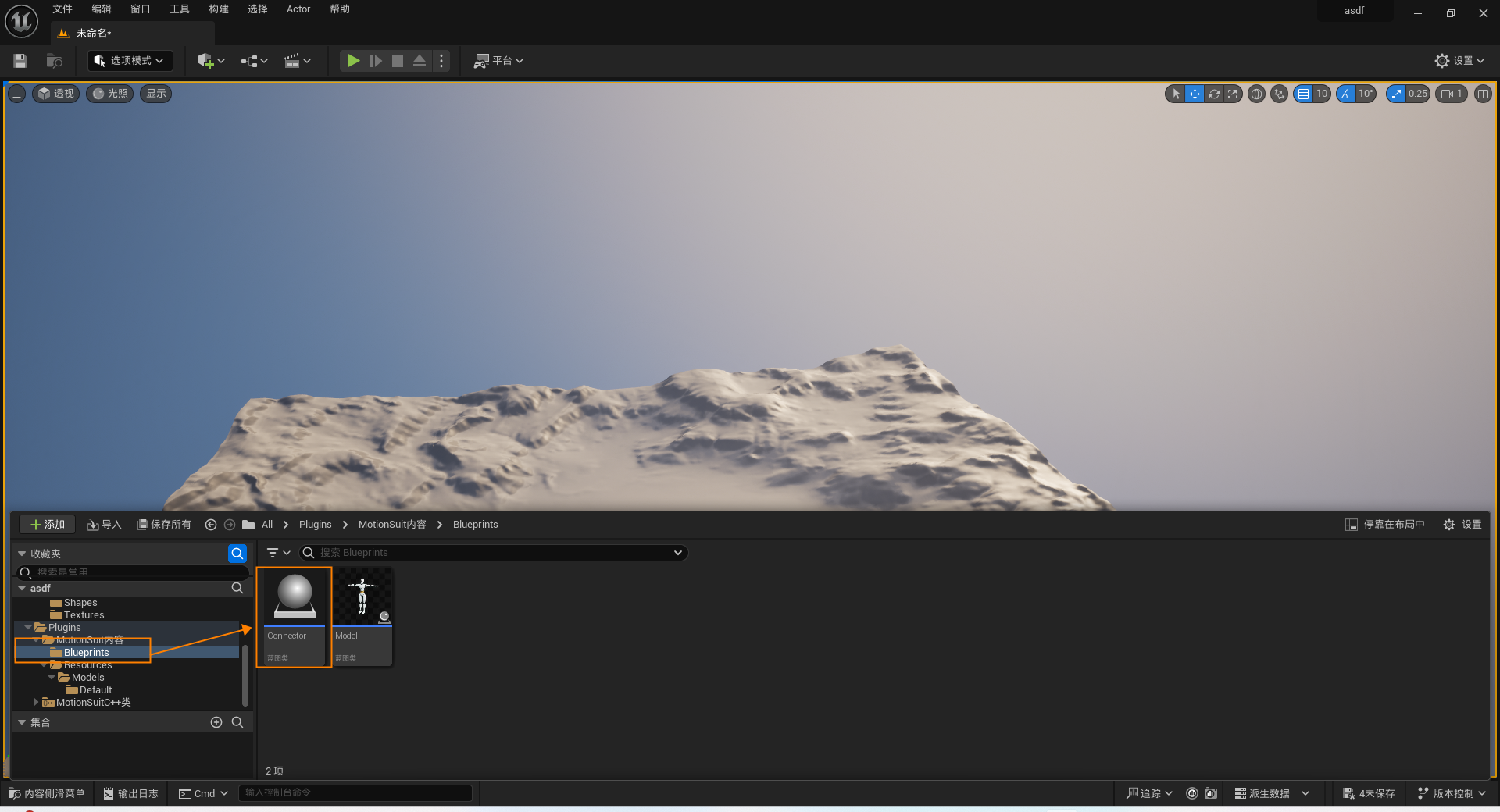The width and height of the screenshot is (1500, 812).
Task: Save the current level with the floppy disk icon
Action: tap(20, 61)
